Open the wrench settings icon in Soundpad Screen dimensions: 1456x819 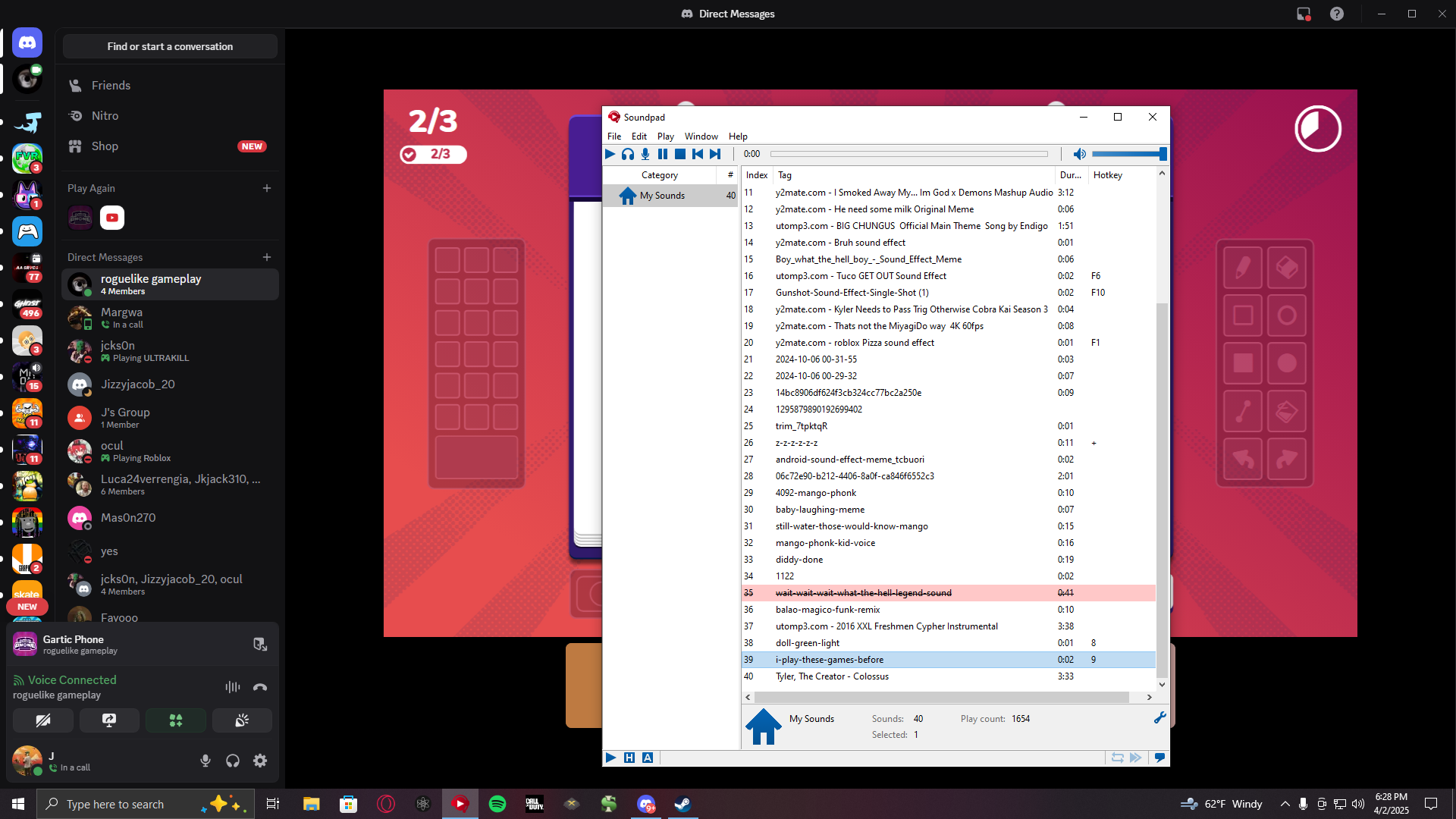(x=1159, y=717)
